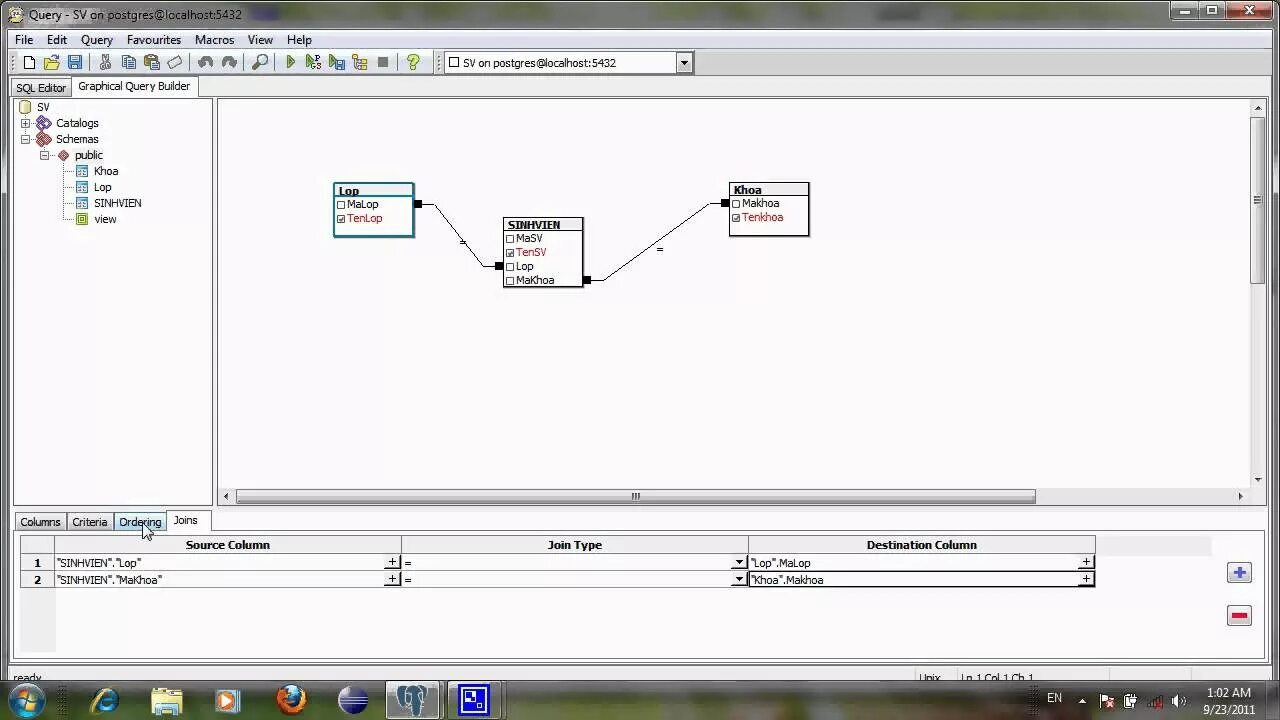The width and height of the screenshot is (1280, 720).
Task: Click the green Execute query icon
Action: pyautogui.click(x=290, y=62)
